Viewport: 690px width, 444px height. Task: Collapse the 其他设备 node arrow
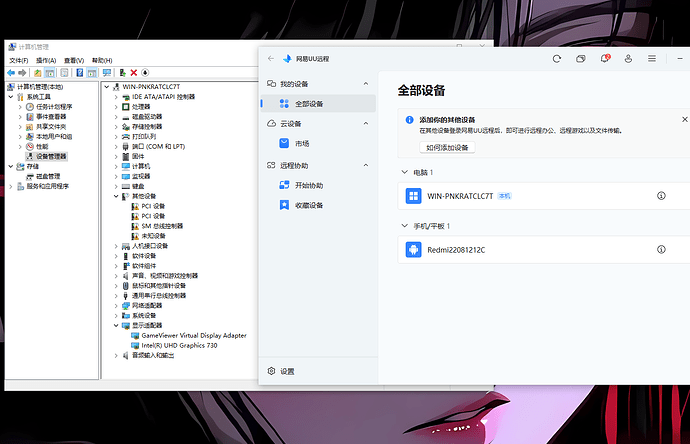[x=116, y=196]
